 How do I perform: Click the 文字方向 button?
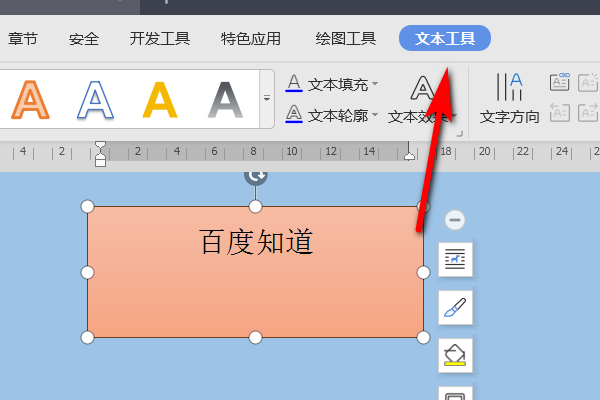point(509,99)
